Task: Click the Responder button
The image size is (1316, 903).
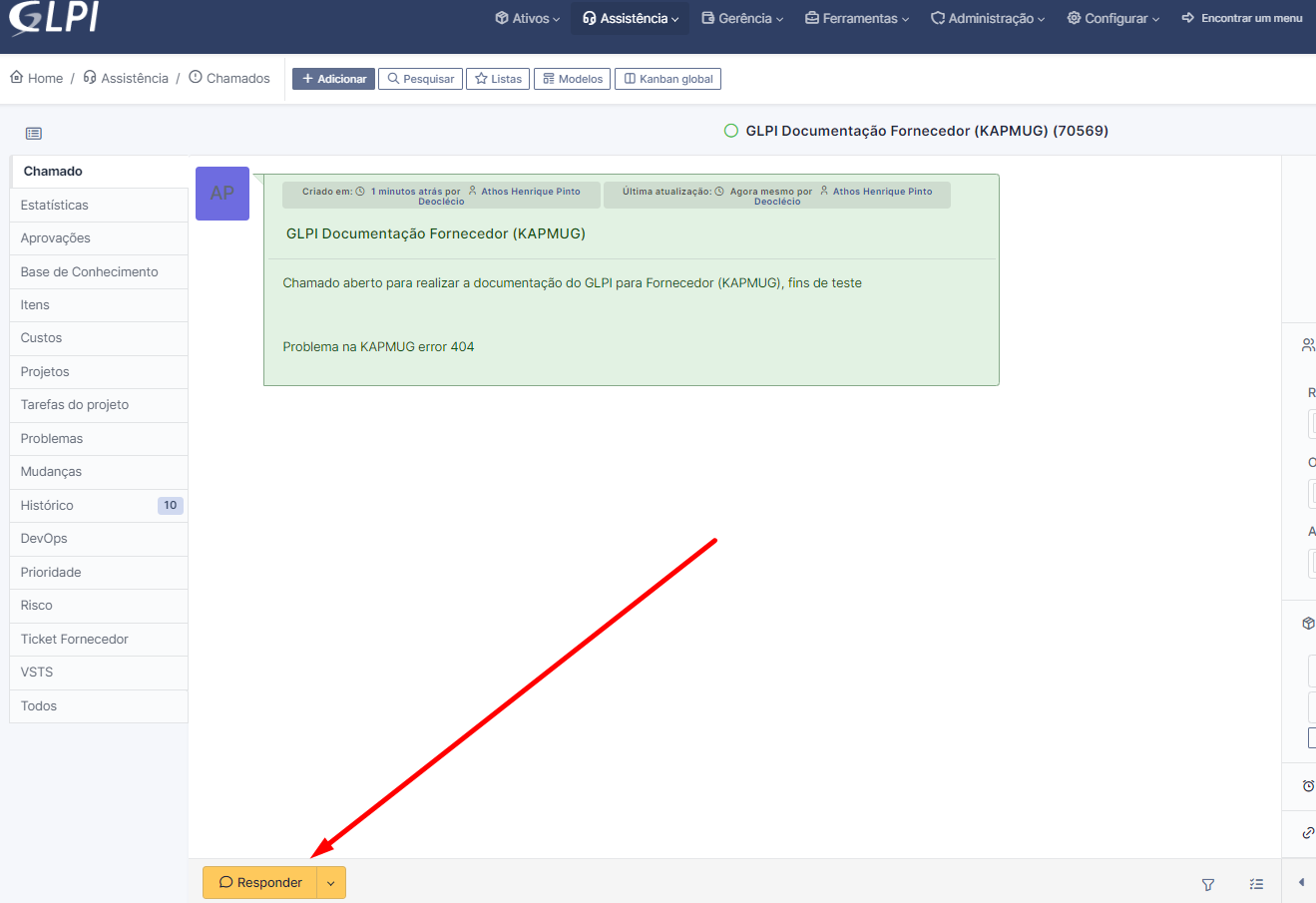Action: pos(260,883)
